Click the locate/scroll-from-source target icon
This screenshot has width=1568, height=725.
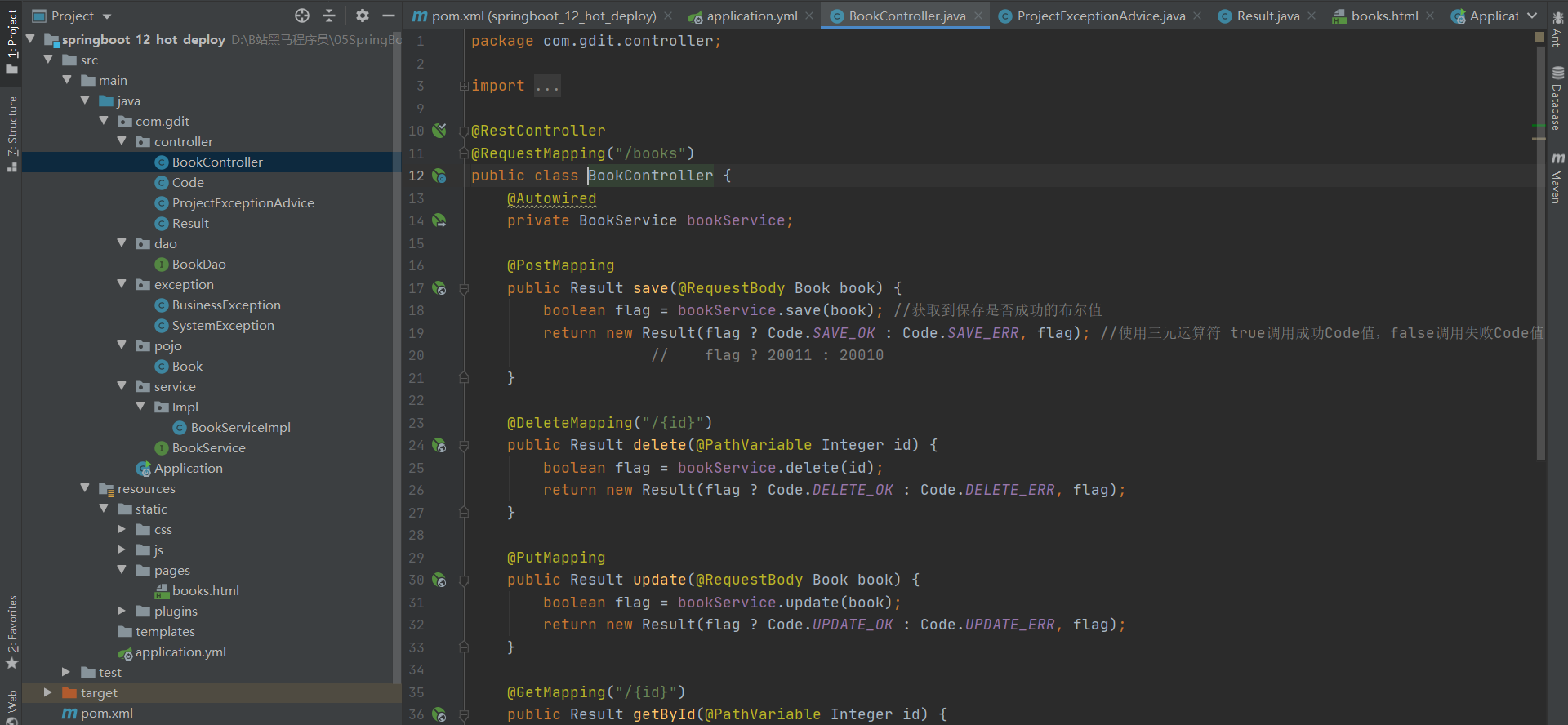pyautogui.click(x=302, y=16)
